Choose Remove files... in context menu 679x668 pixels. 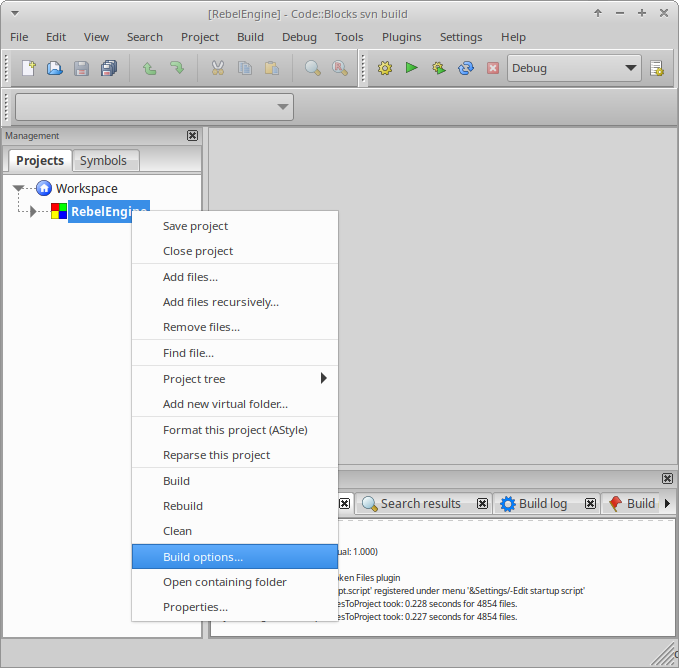tap(235, 327)
